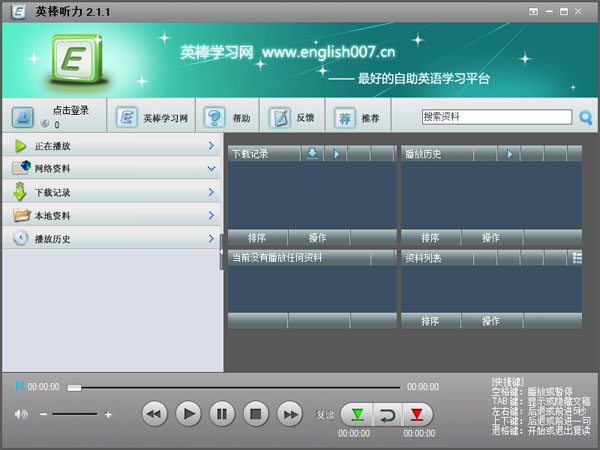
Task: Click the download icon in the 下载记录 panel header
Action: 312,154
